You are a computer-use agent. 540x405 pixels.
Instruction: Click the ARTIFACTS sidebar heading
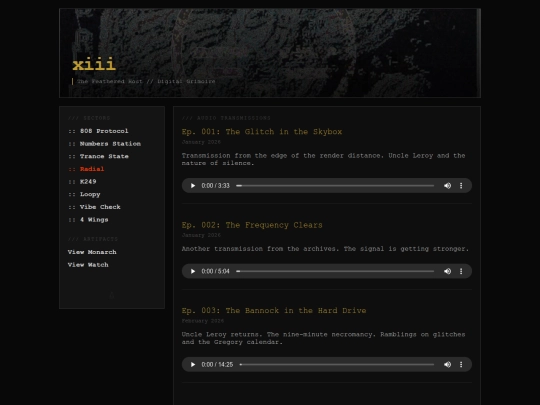[x=93, y=239]
